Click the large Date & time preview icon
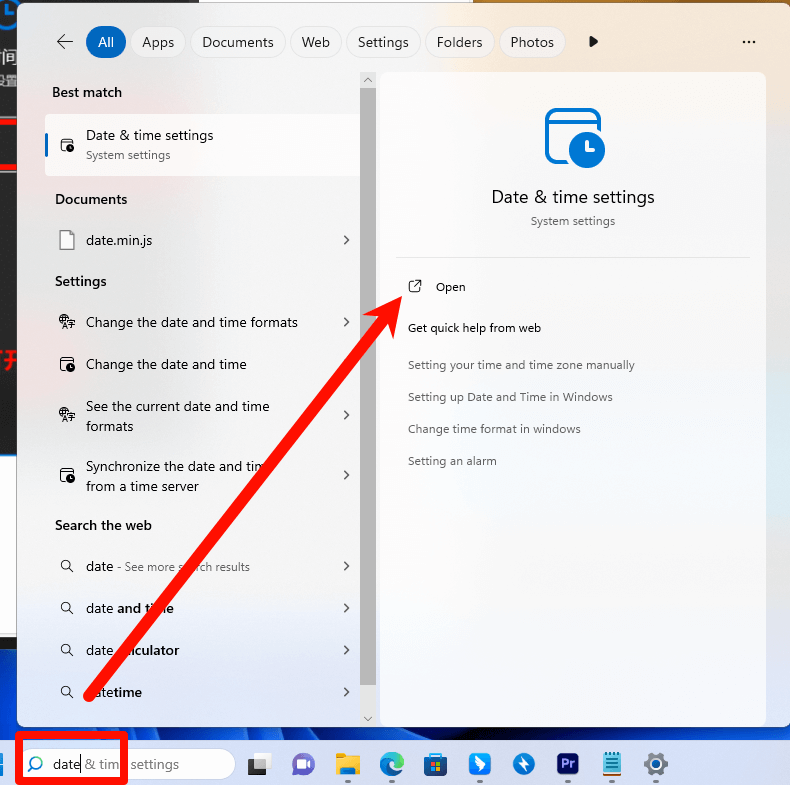The height and width of the screenshot is (785, 790). [x=574, y=138]
